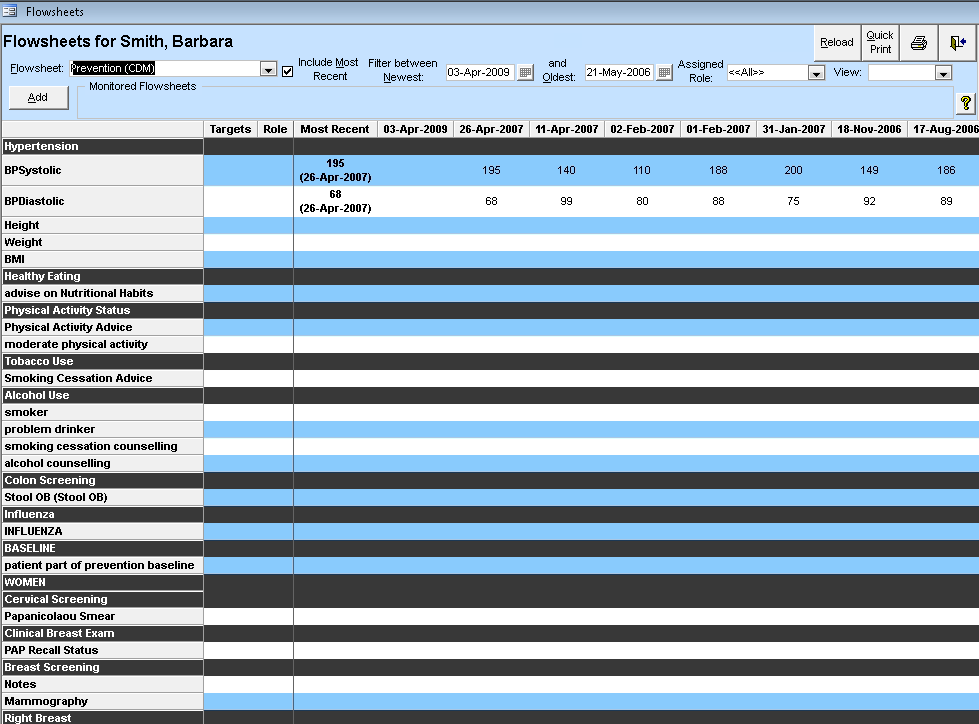The height and width of the screenshot is (724, 979).
Task: Select the Mammography row label
Action: pos(102,702)
